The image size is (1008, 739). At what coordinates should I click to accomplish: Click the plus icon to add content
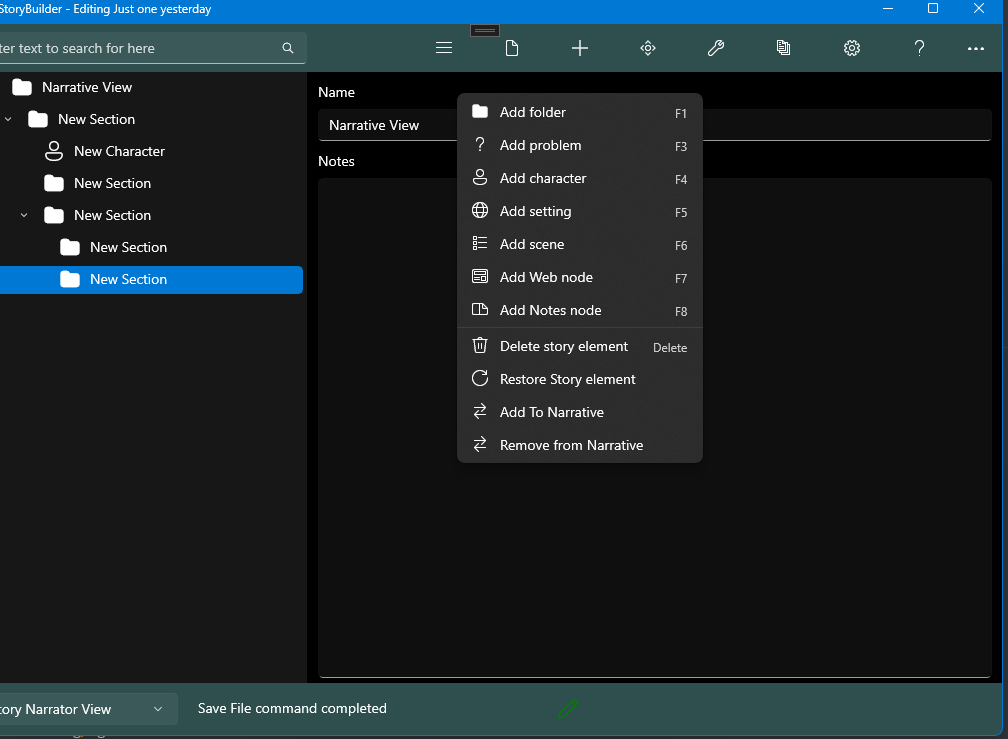[579, 47]
